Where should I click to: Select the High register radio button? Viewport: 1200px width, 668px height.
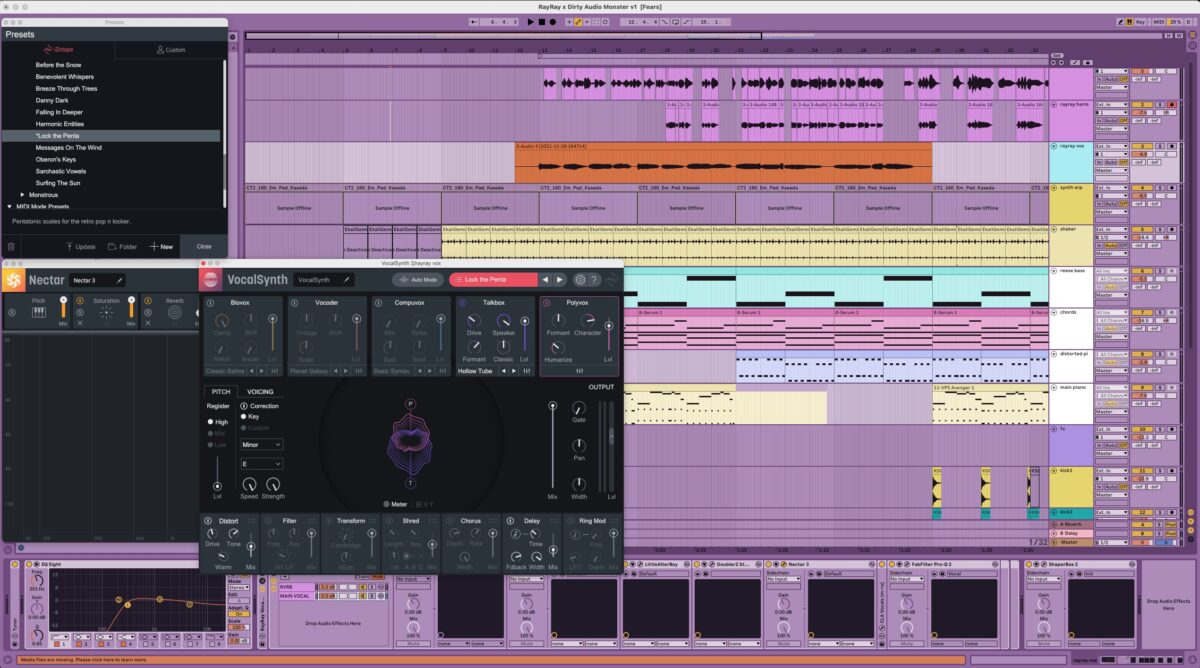210,422
